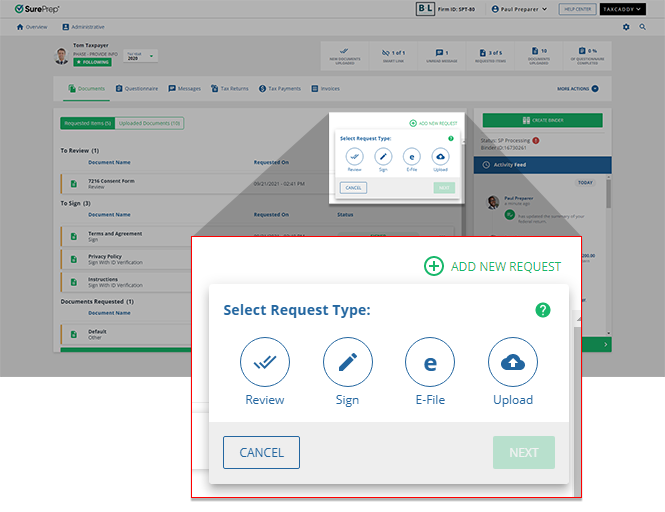Select Uploaded Documents (10) toggle
This screenshot has height=512, width=665.
click(149, 123)
